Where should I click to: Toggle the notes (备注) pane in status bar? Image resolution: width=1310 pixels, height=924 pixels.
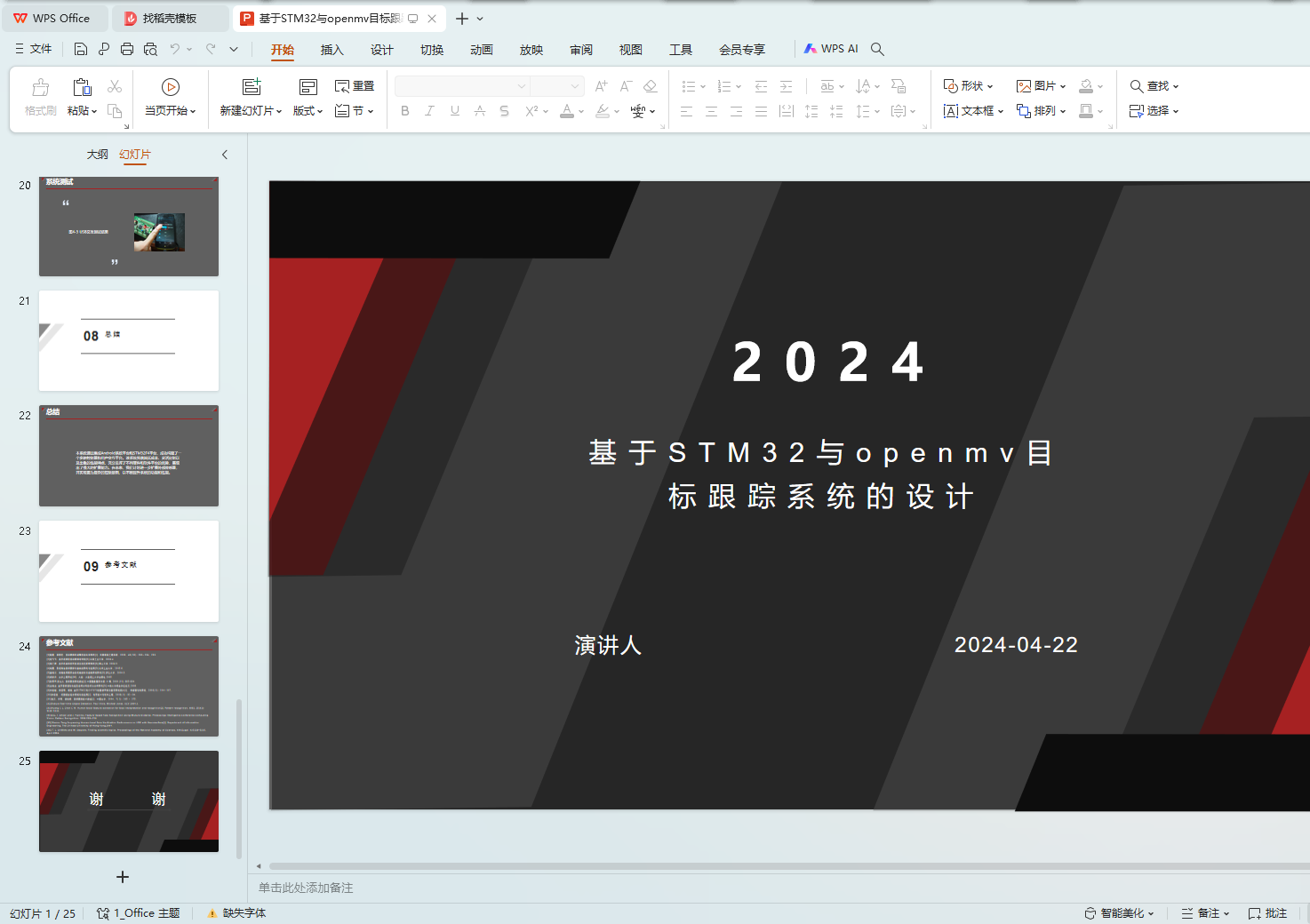click(x=1205, y=913)
